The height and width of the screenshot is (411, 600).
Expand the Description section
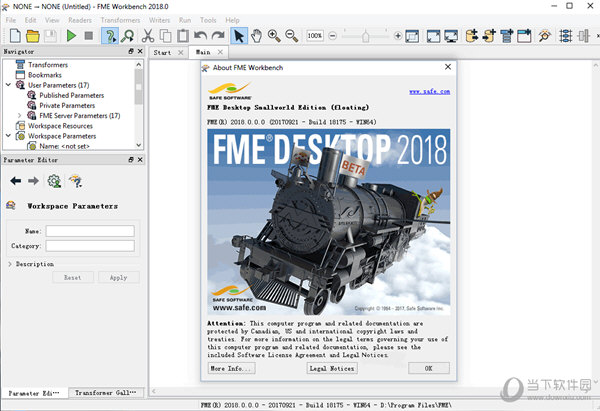10,264
